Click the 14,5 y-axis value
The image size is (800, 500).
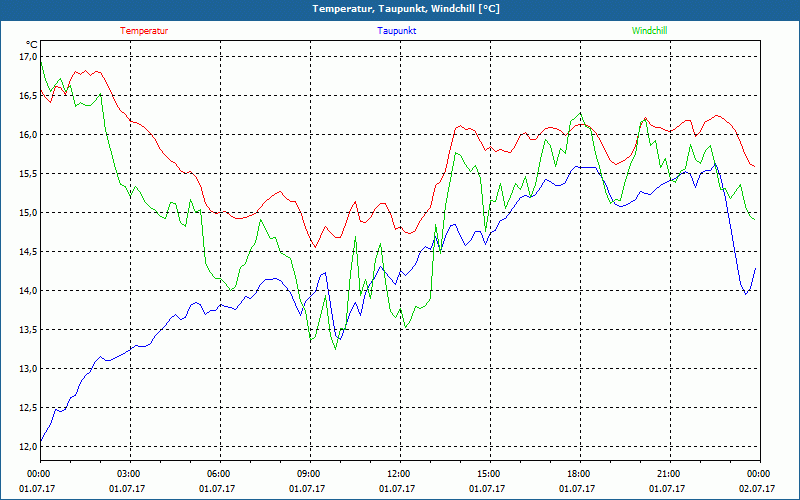[x=28, y=252]
